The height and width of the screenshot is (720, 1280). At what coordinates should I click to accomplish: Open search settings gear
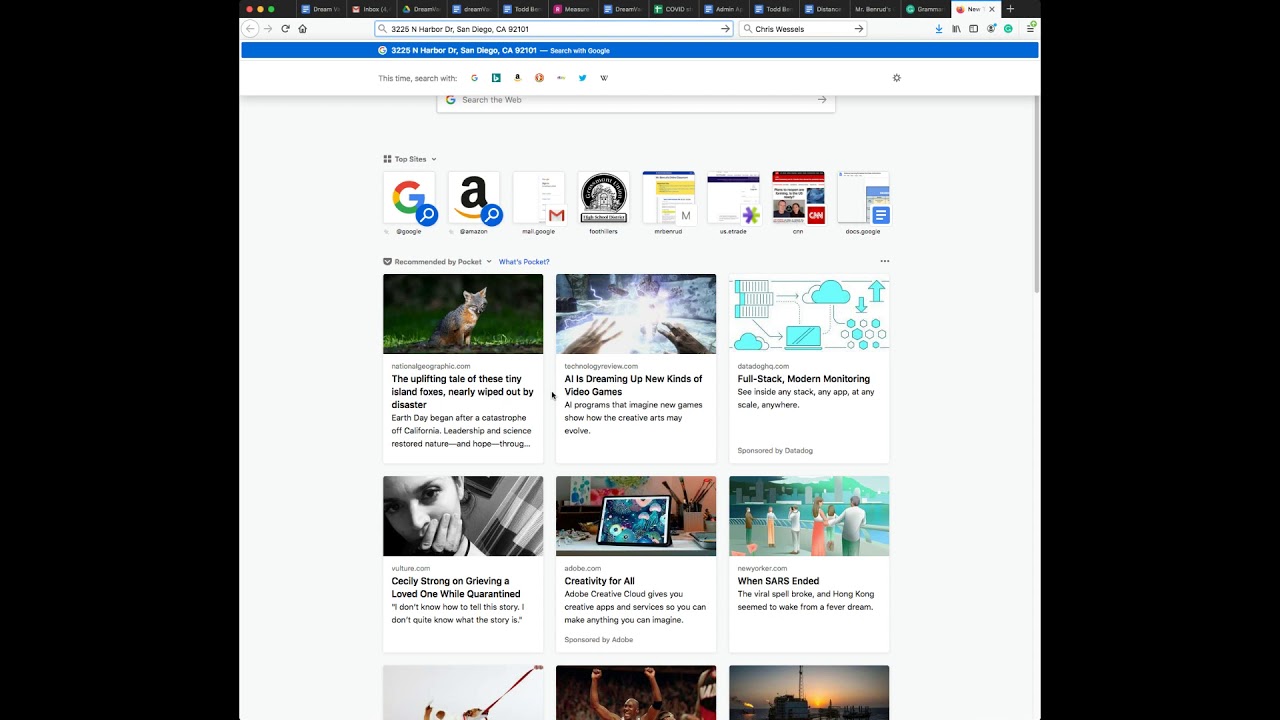(896, 78)
